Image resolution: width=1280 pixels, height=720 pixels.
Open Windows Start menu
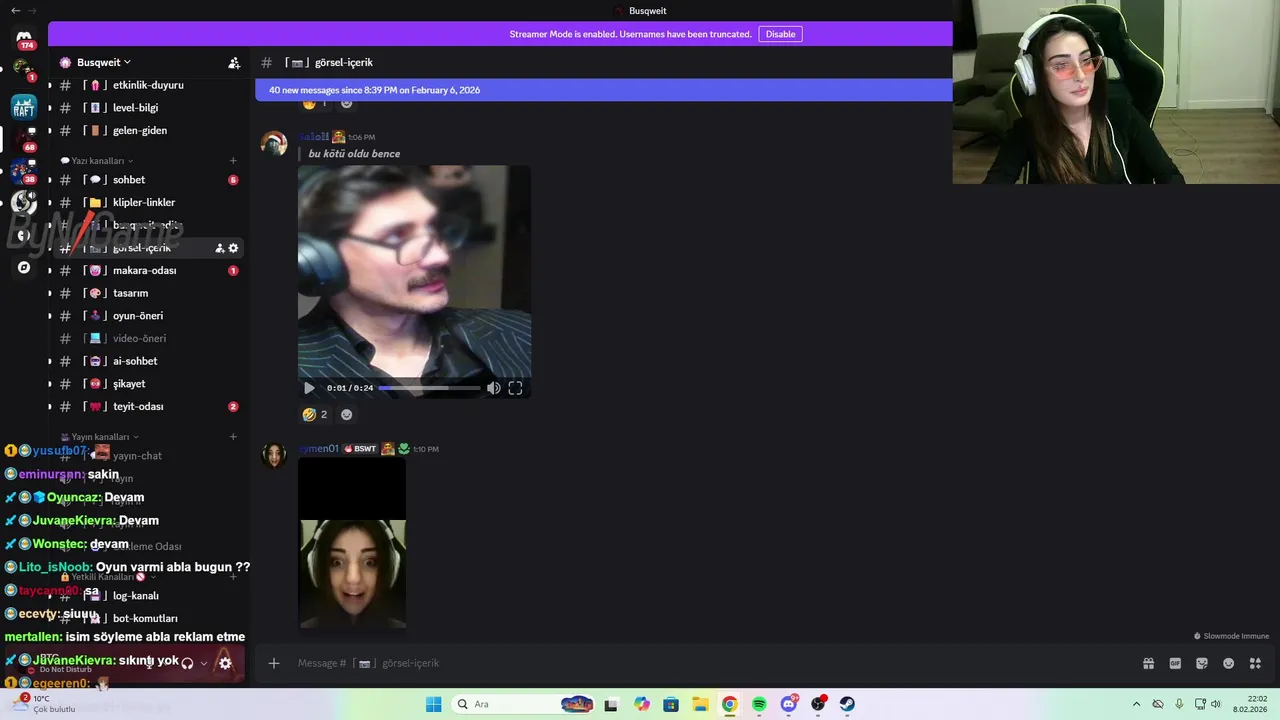click(x=433, y=704)
